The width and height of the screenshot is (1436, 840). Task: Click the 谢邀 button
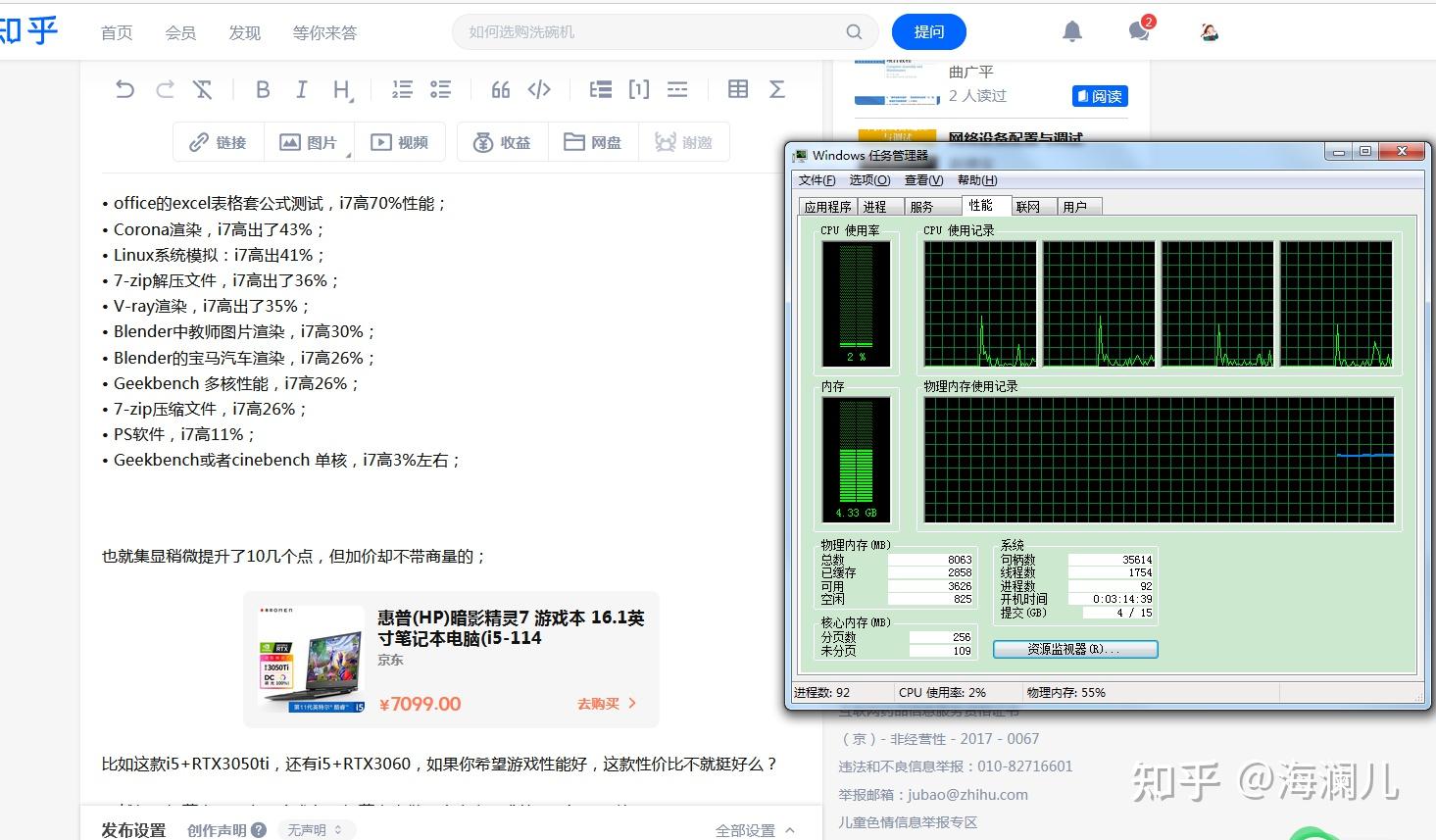pyautogui.click(x=684, y=142)
